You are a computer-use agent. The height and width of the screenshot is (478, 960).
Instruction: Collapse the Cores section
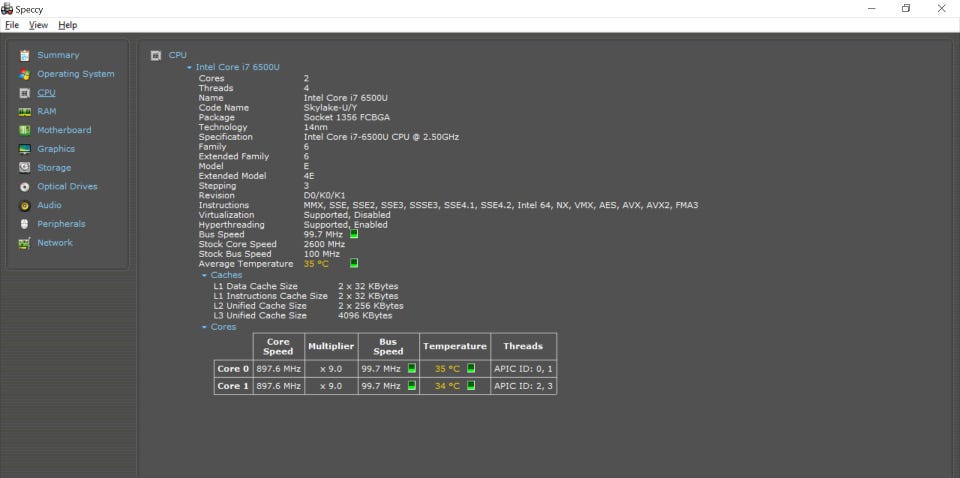[x=204, y=327]
